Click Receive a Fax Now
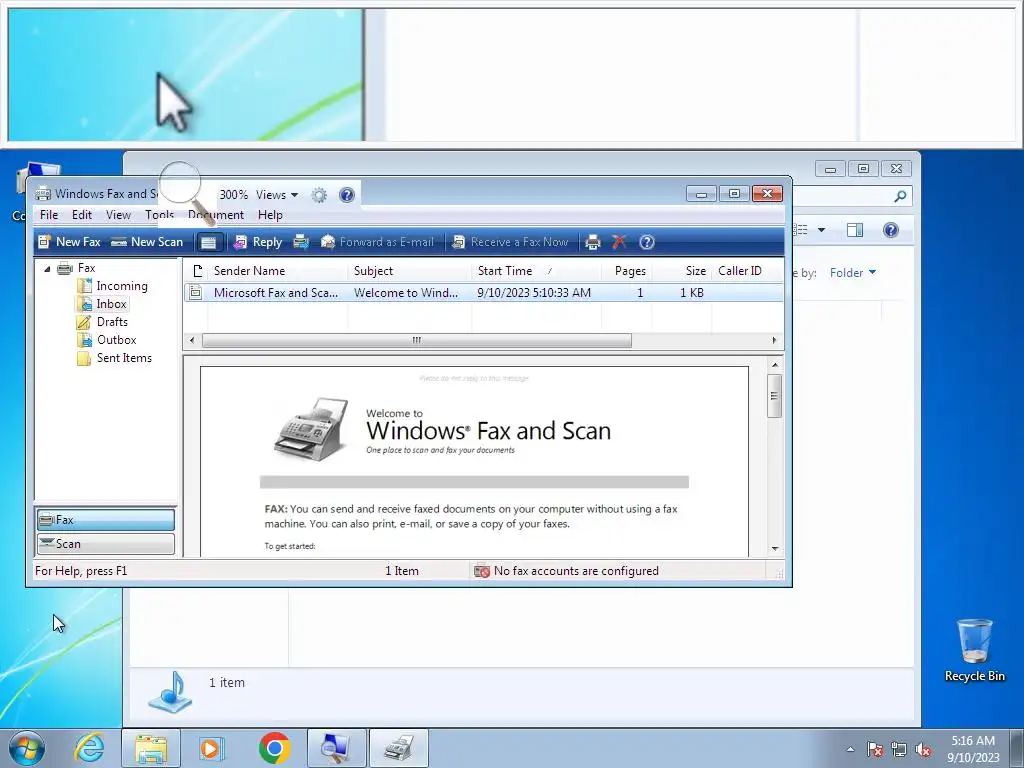Viewport: 1024px width, 768px height. point(511,242)
